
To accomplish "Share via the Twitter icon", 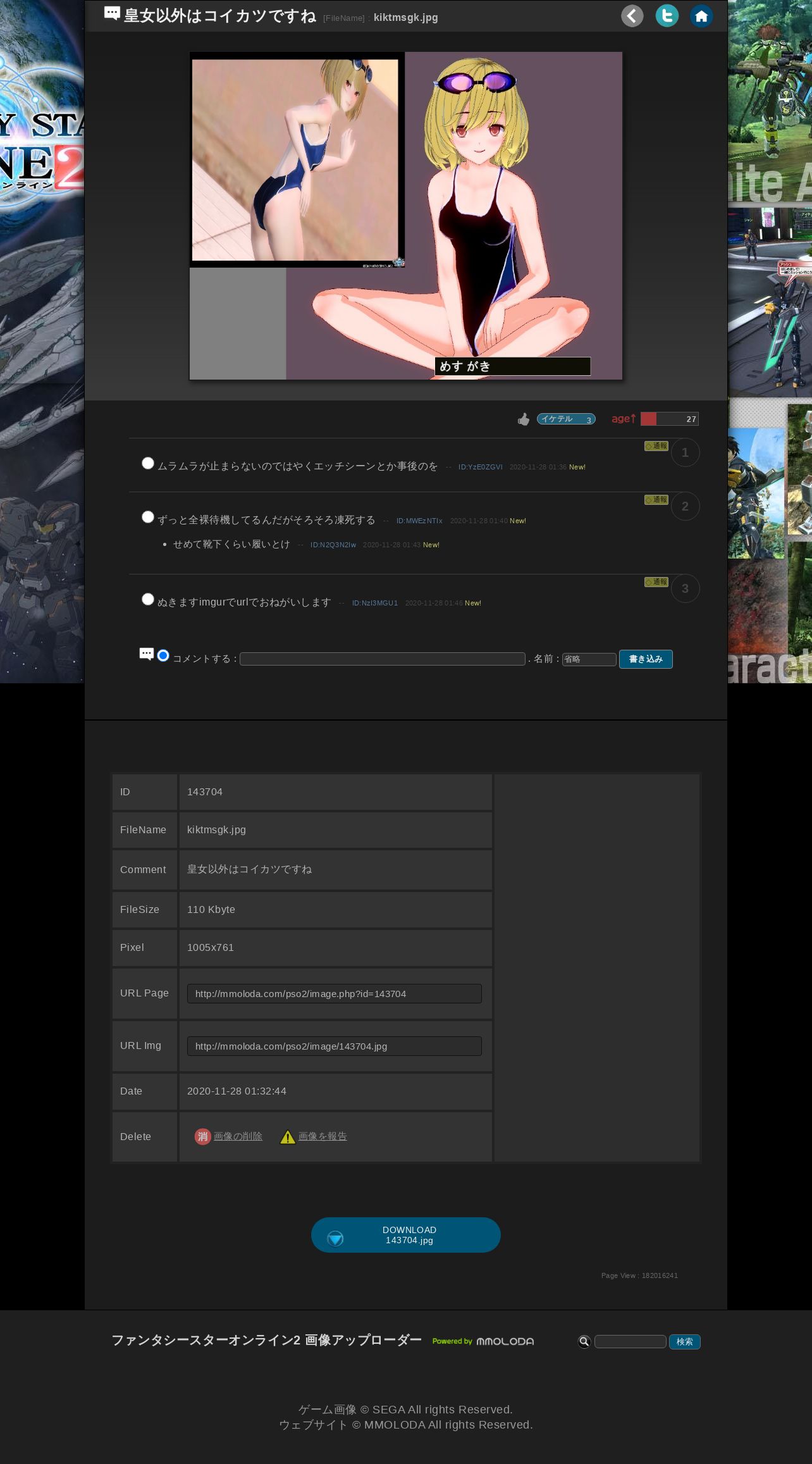I will coord(667,16).
